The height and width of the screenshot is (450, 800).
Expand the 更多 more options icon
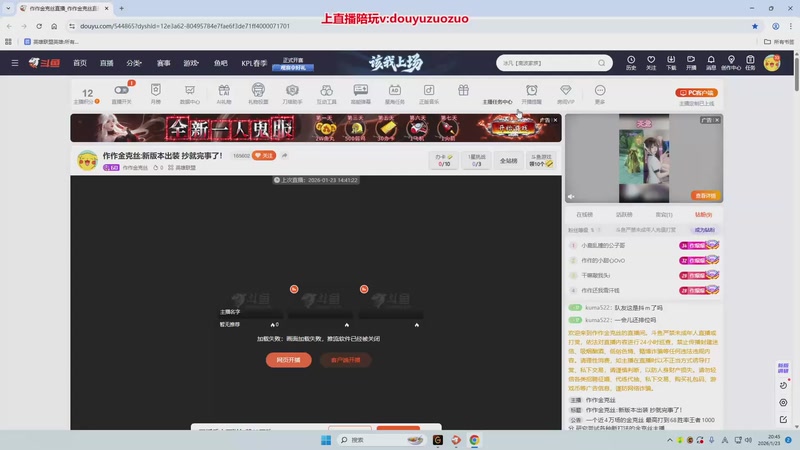coord(600,93)
